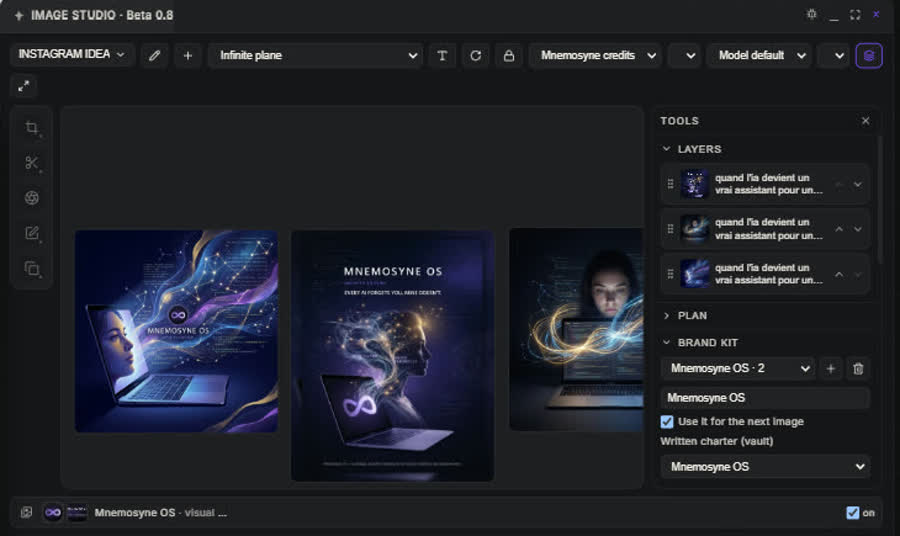Select the second layer thumbnail
The height and width of the screenshot is (536, 900).
(695, 228)
